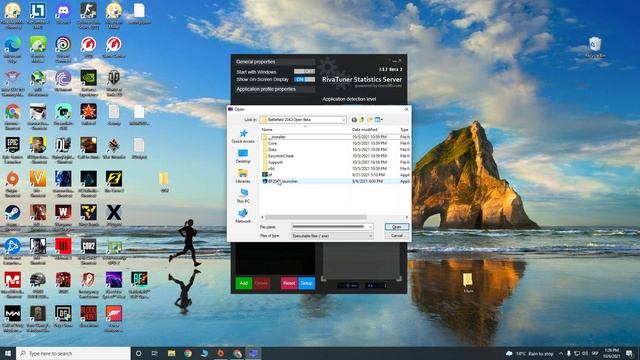Screen dimensions: 640x360
Task: Open File Explorer from the taskbar
Action: tap(171, 353)
